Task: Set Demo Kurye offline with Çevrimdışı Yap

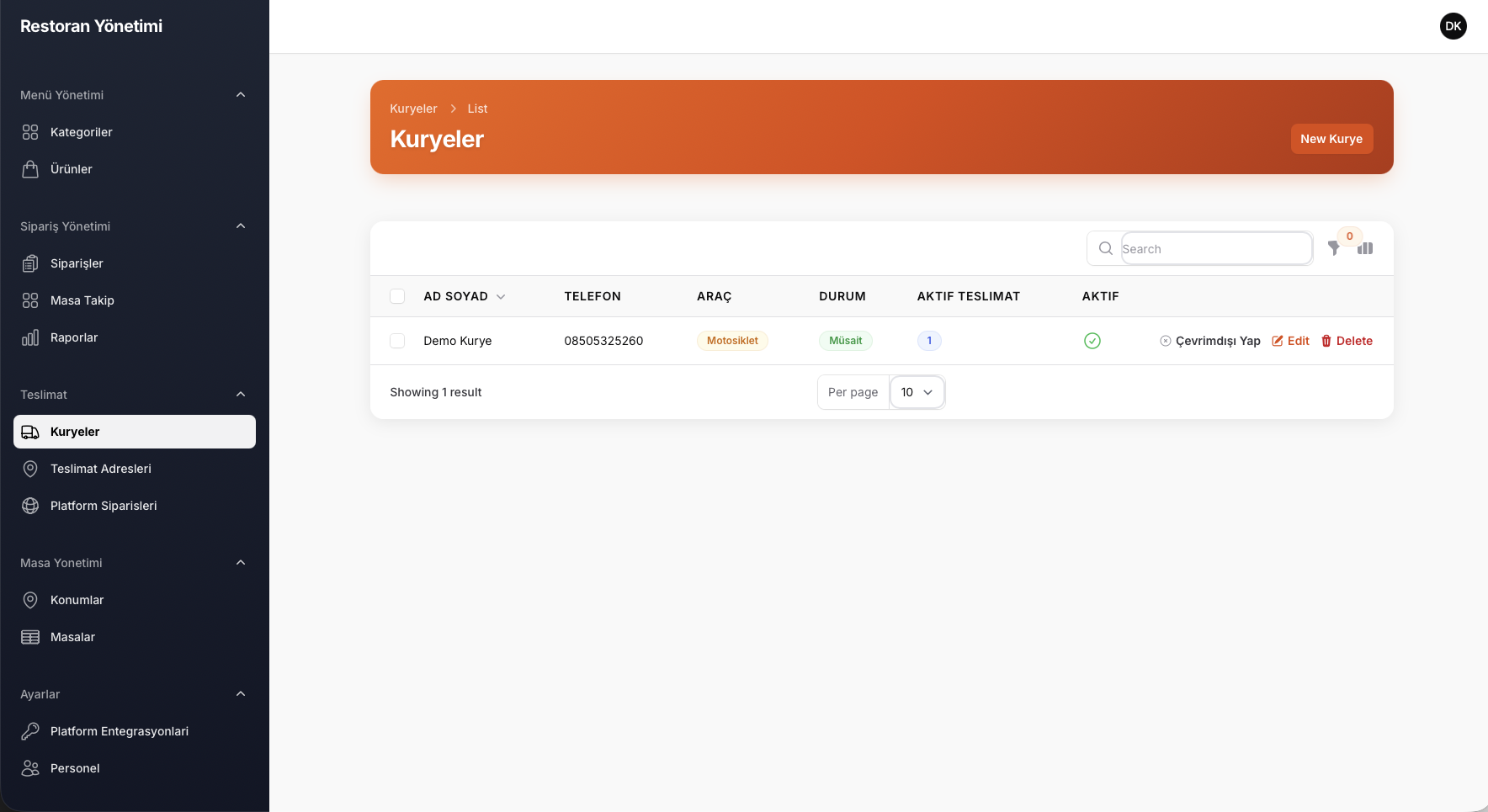Action: tap(1210, 341)
